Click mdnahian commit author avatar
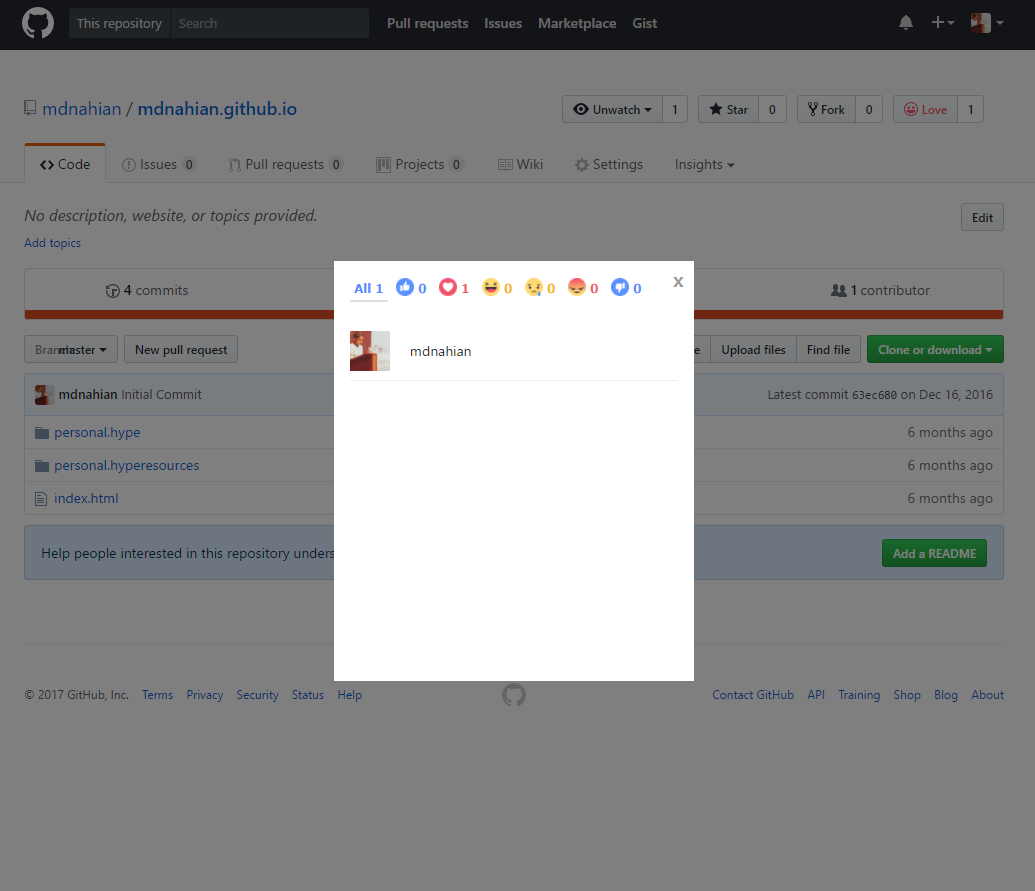 coord(44,395)
